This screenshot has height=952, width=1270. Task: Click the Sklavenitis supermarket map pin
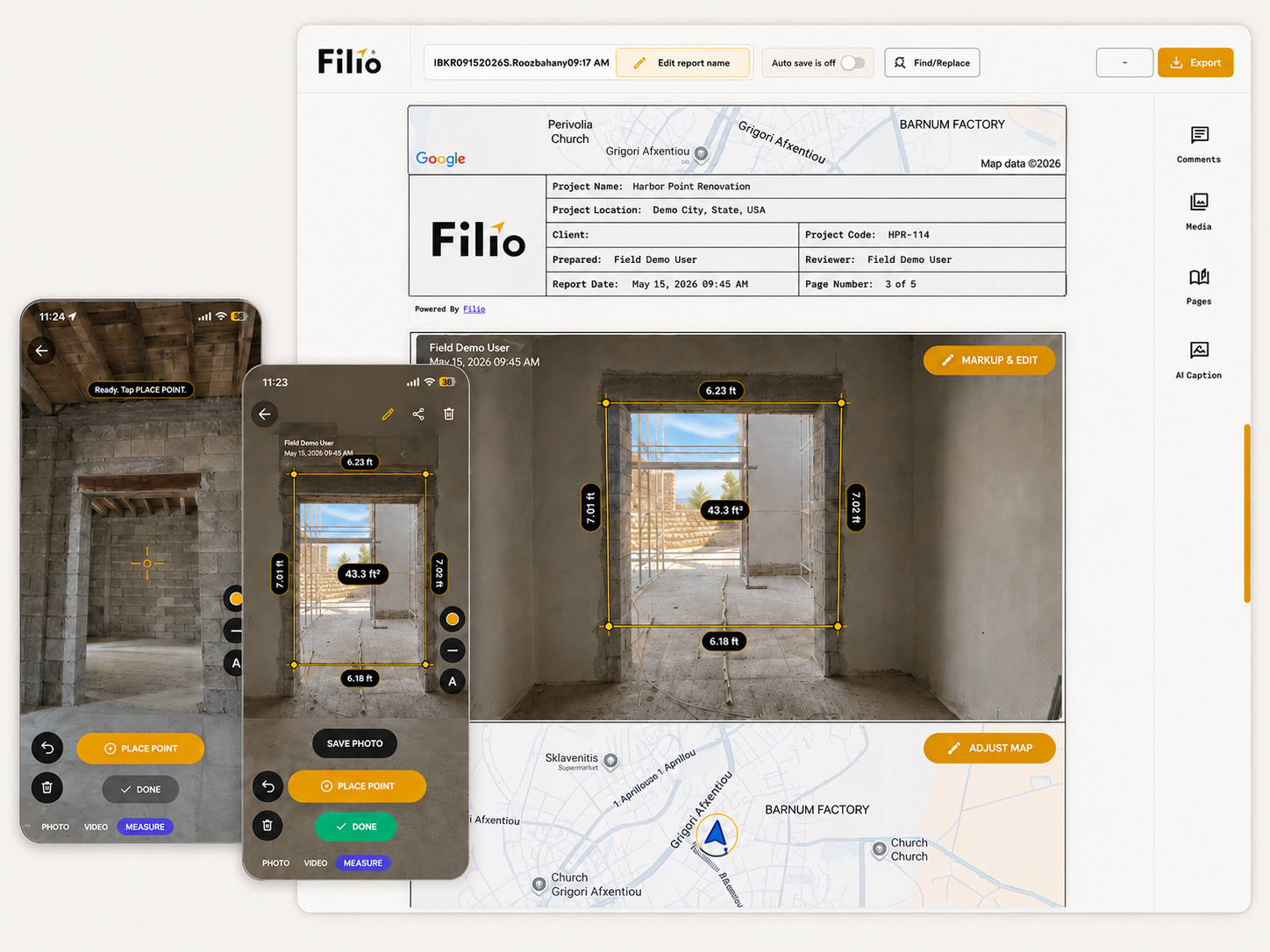(x=611, y=761)
